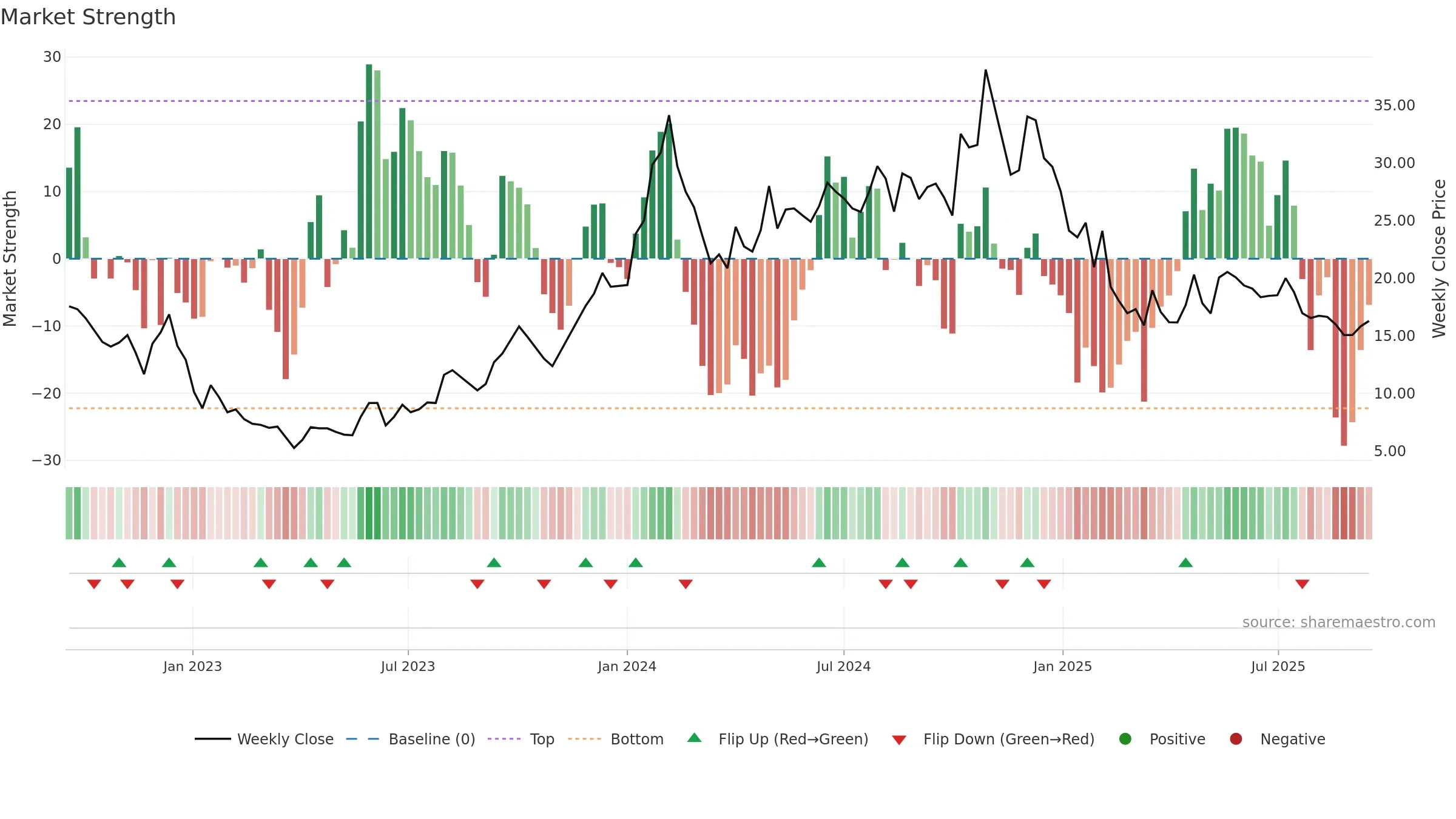The image size is (1456, 819).
Task: Click the green Flip Up triangle in the legend
Action: coord(695,738)
